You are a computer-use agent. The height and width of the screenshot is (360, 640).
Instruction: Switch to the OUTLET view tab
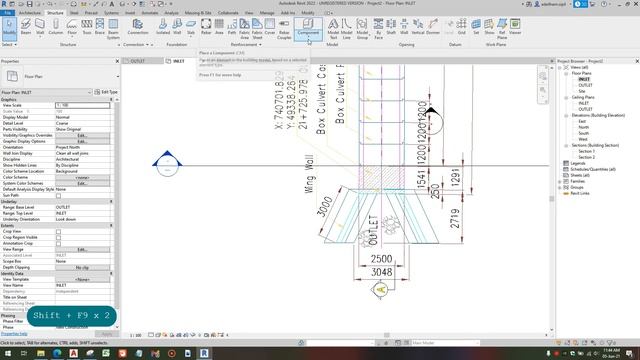(138, 61)
